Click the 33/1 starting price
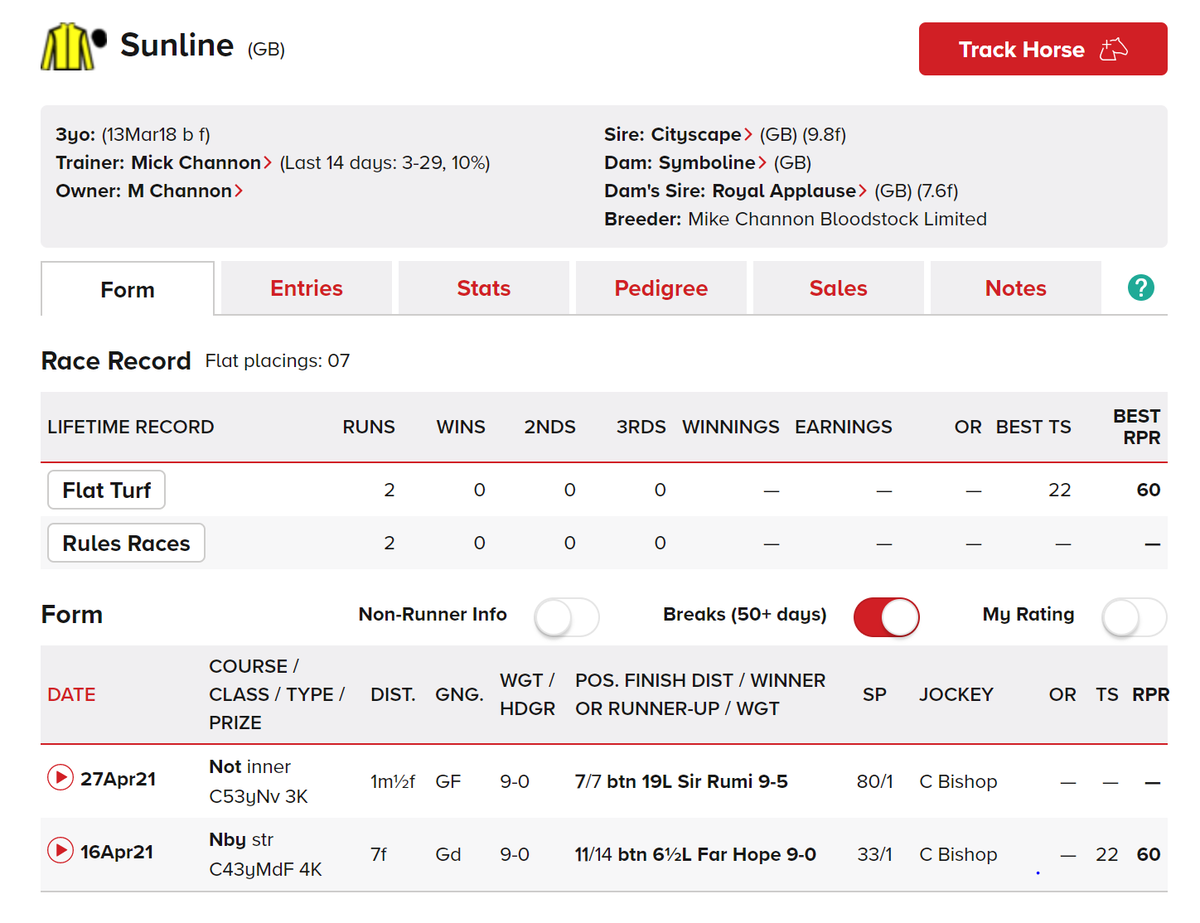 click(875, 854)
